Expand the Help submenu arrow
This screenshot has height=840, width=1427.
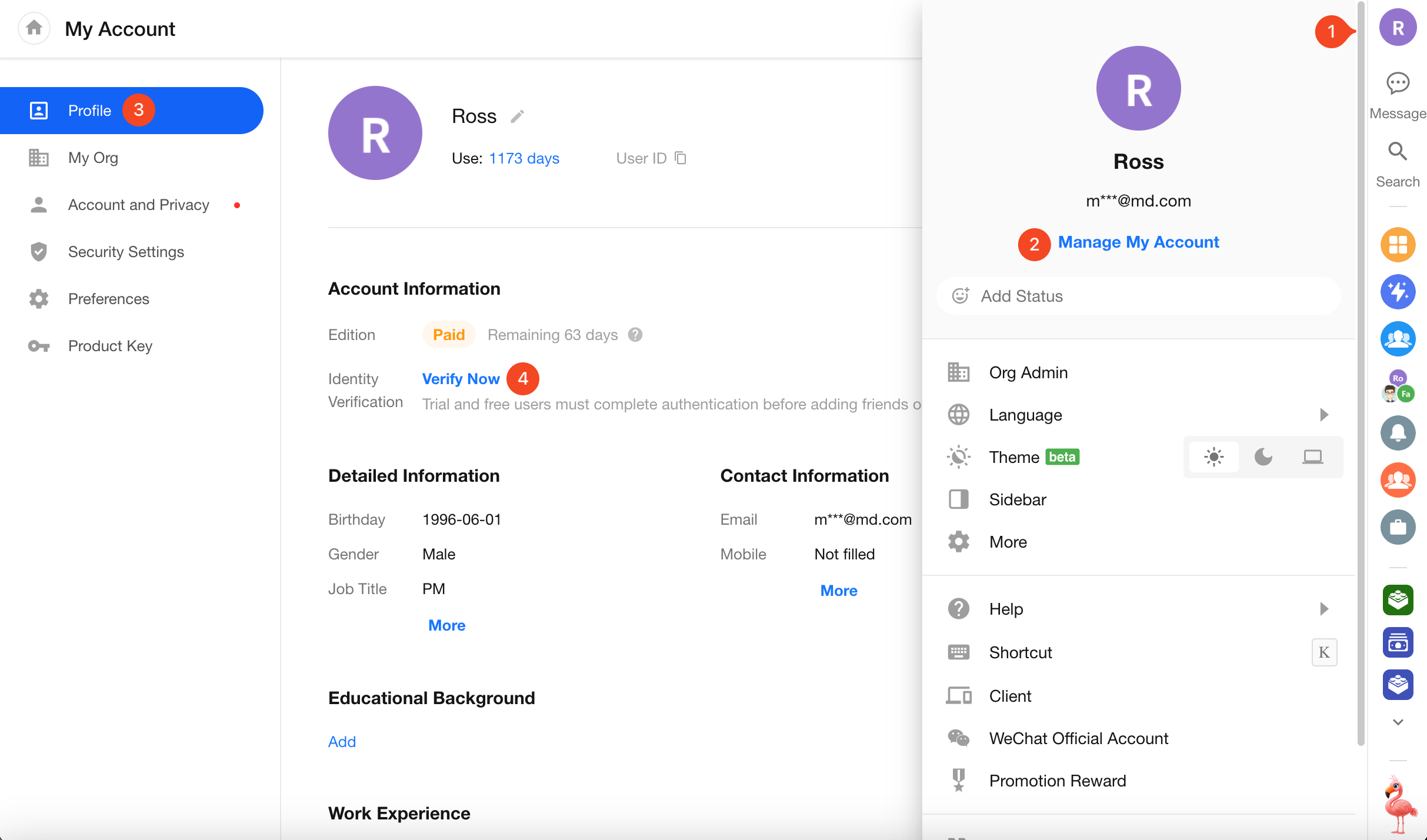[x=1324, y=609]
